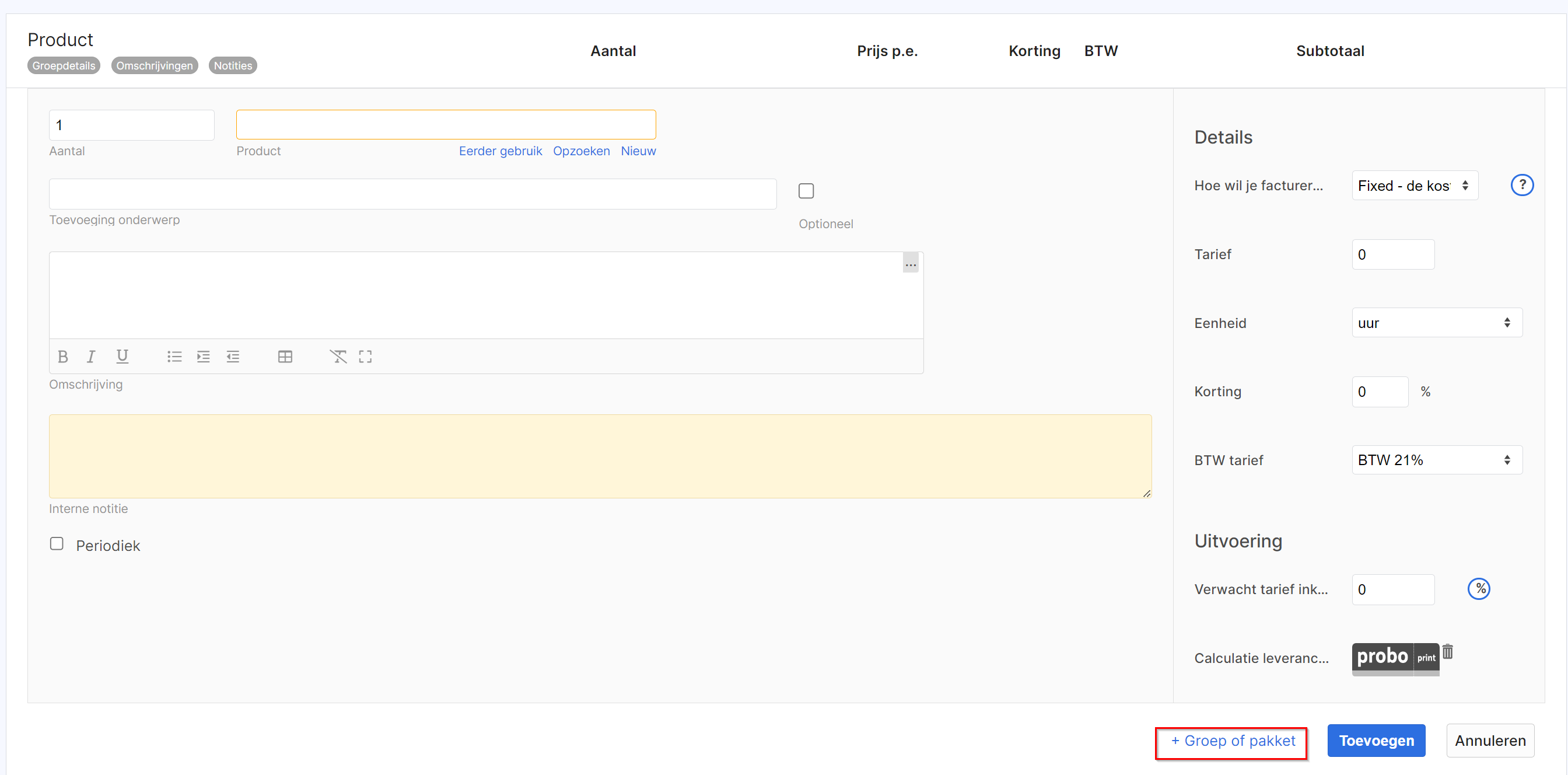Image resolution: width=1568 pixels, height=775 pixels.
Task: Select the Groepdetails tag
Action: pyautogui.click(x=64, y=66)
